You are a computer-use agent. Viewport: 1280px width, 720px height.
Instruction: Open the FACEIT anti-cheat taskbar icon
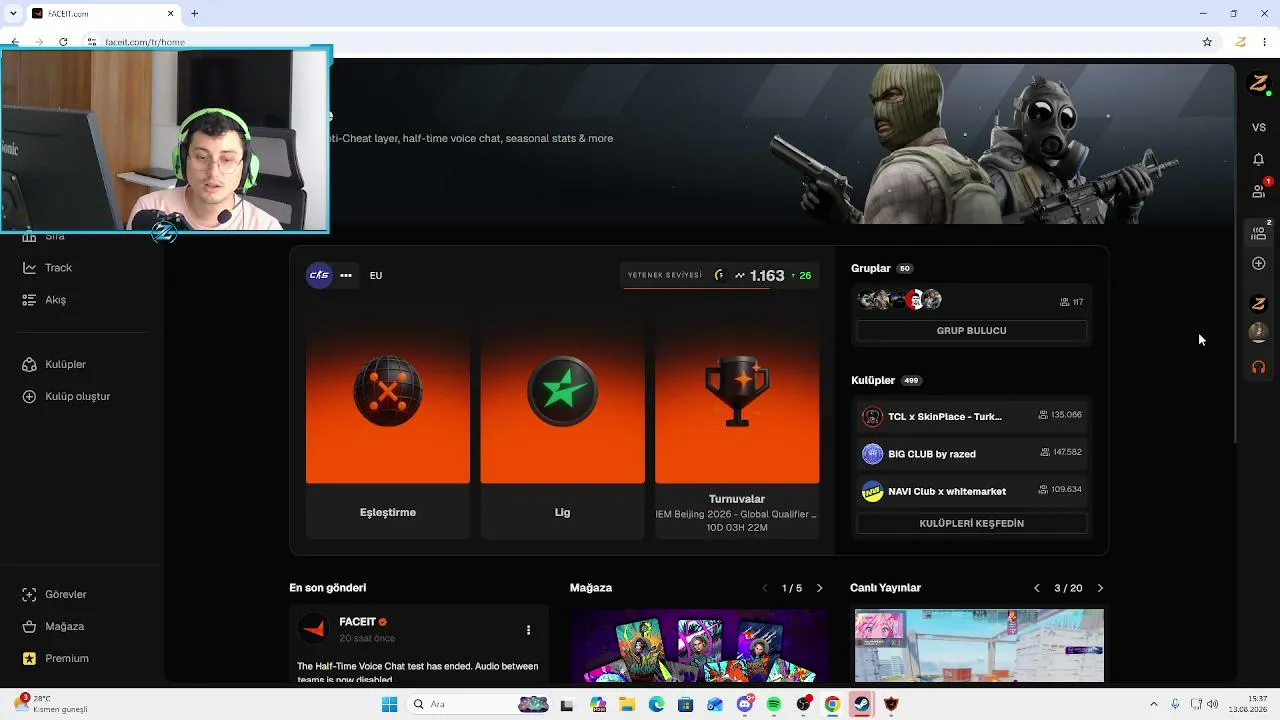click(x=891, y=705)
